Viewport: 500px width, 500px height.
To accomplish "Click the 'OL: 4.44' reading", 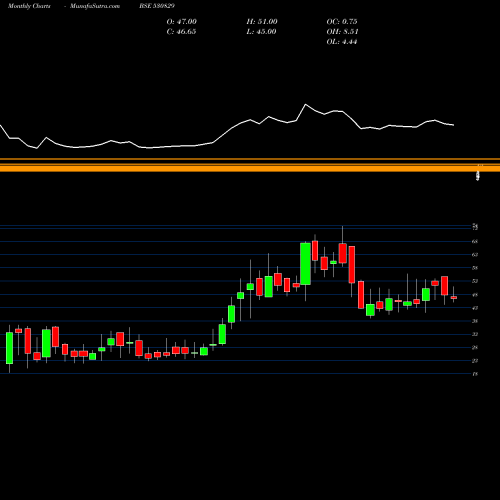I will [342, 42].
